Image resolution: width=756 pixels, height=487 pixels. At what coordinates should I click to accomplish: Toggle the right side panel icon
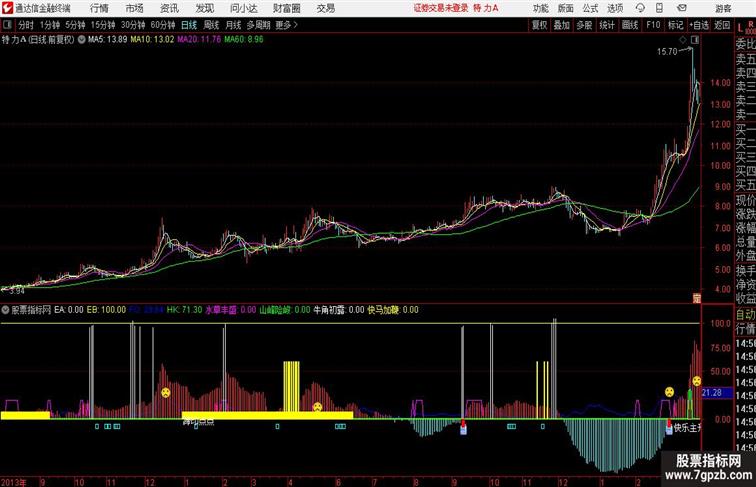[x=694, y=40]
